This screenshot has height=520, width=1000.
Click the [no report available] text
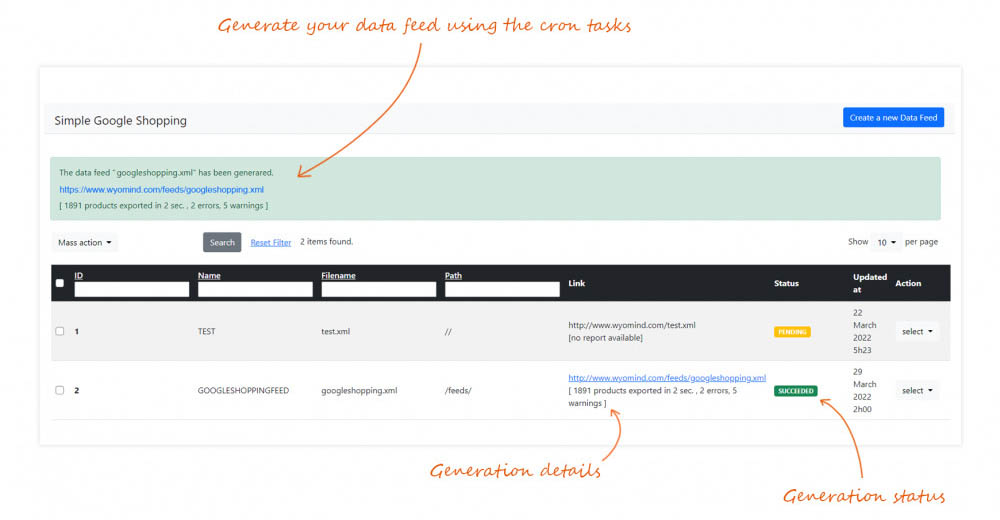click(x=605, y=338)
